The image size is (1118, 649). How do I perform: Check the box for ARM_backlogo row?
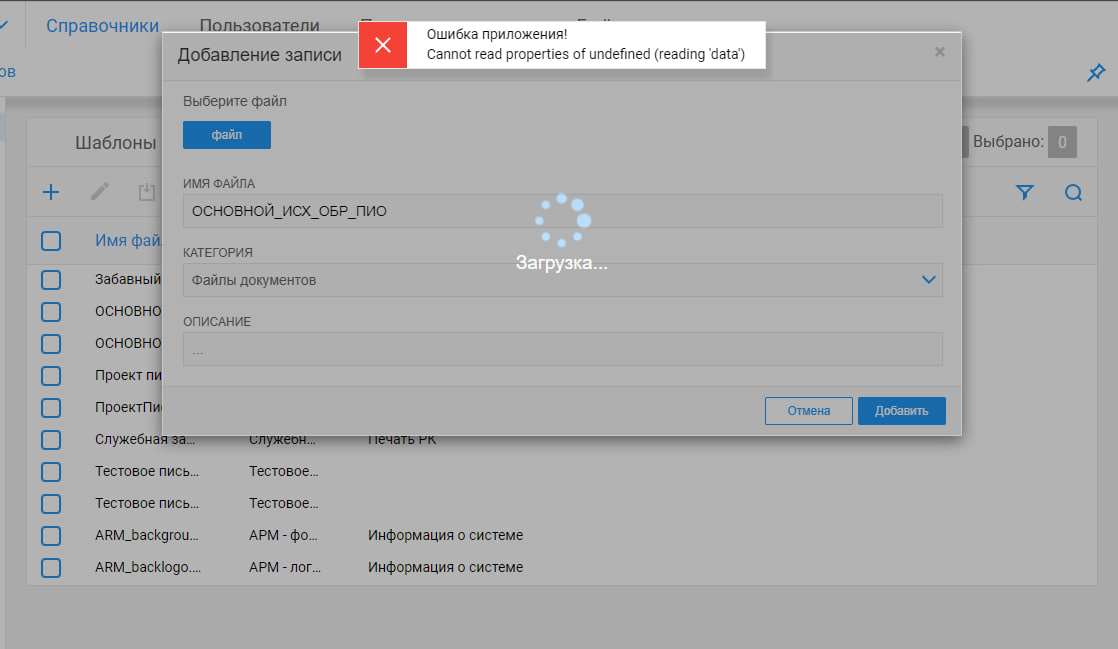(51, 567)
